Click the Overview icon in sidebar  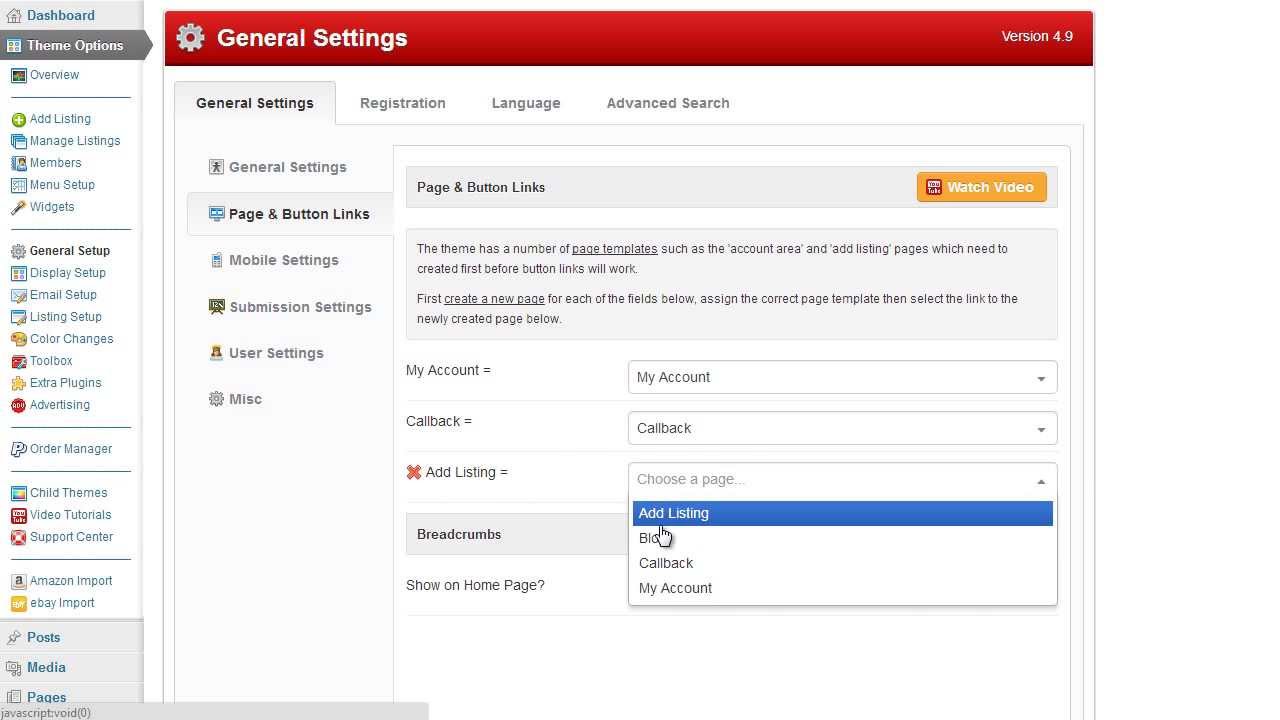click(x=18, y=75)
